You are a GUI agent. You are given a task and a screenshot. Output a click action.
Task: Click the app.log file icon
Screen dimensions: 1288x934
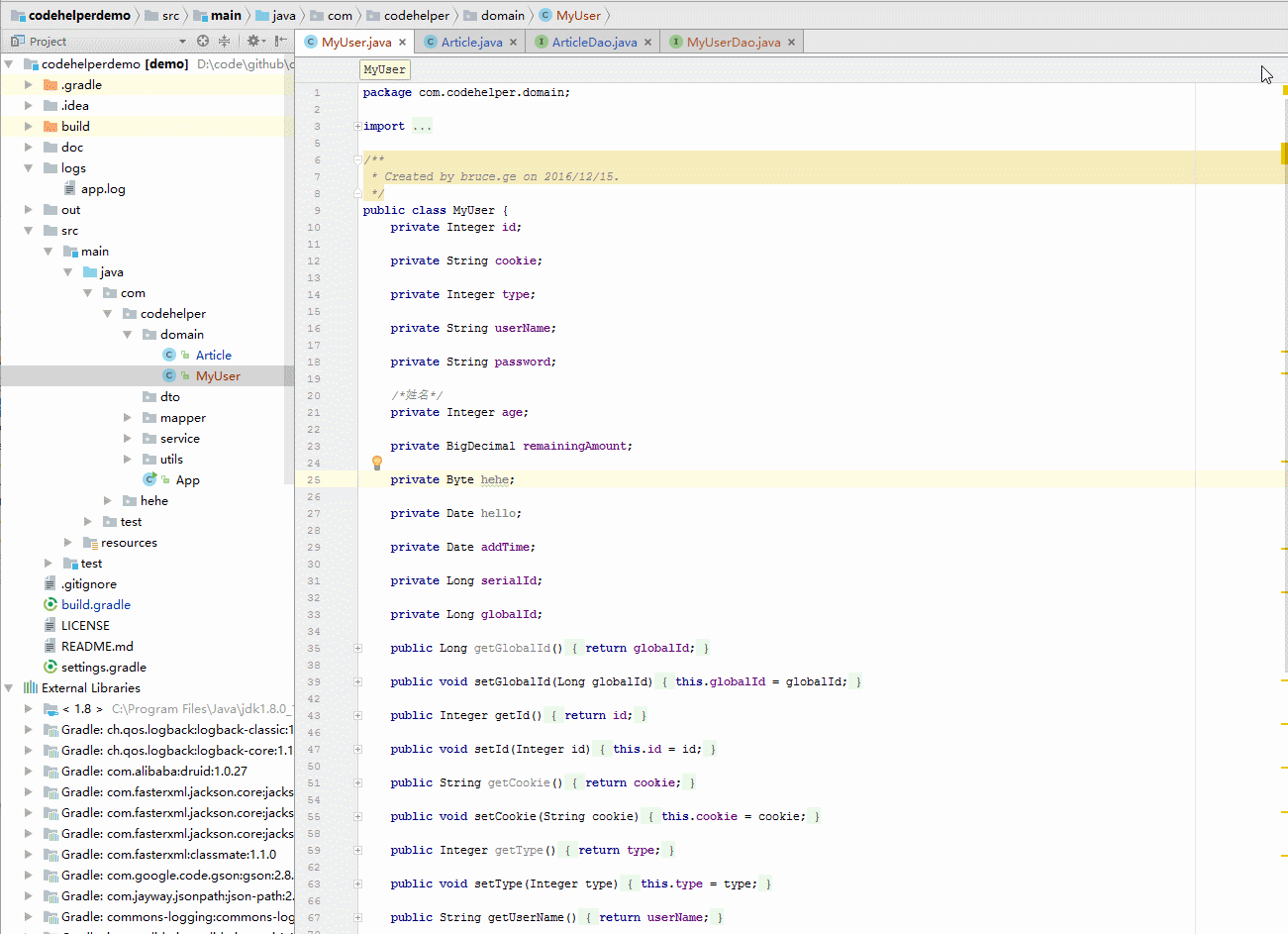[70, 188]
